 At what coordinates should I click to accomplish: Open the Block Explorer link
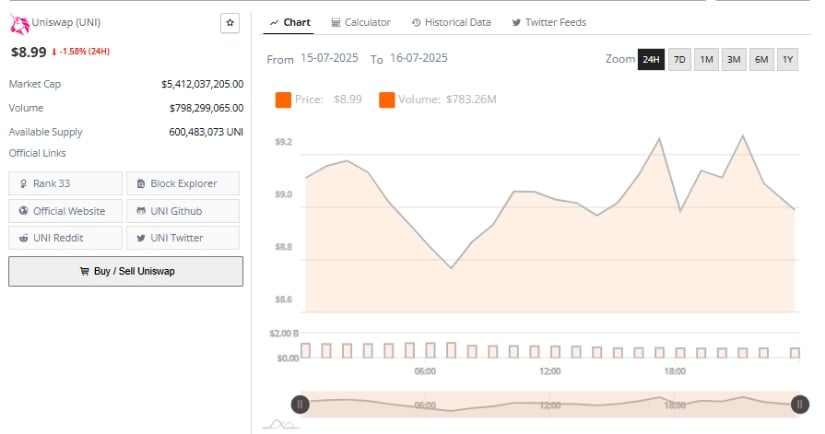(183, 184)
